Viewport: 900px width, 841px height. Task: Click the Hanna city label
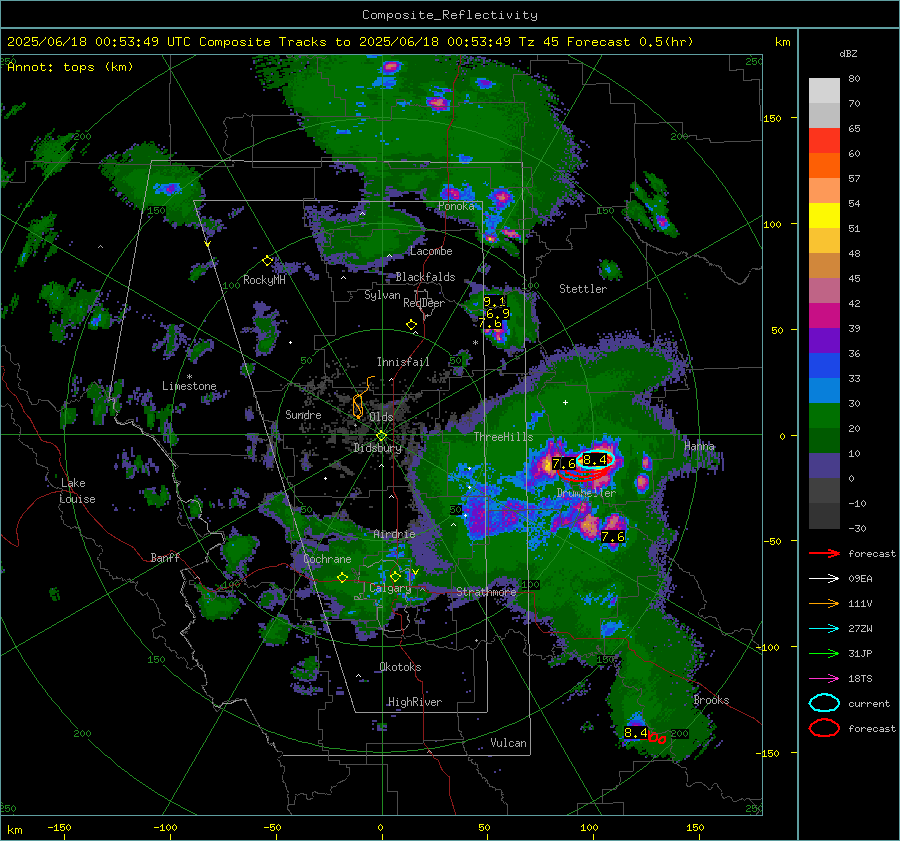coord(699,446)
